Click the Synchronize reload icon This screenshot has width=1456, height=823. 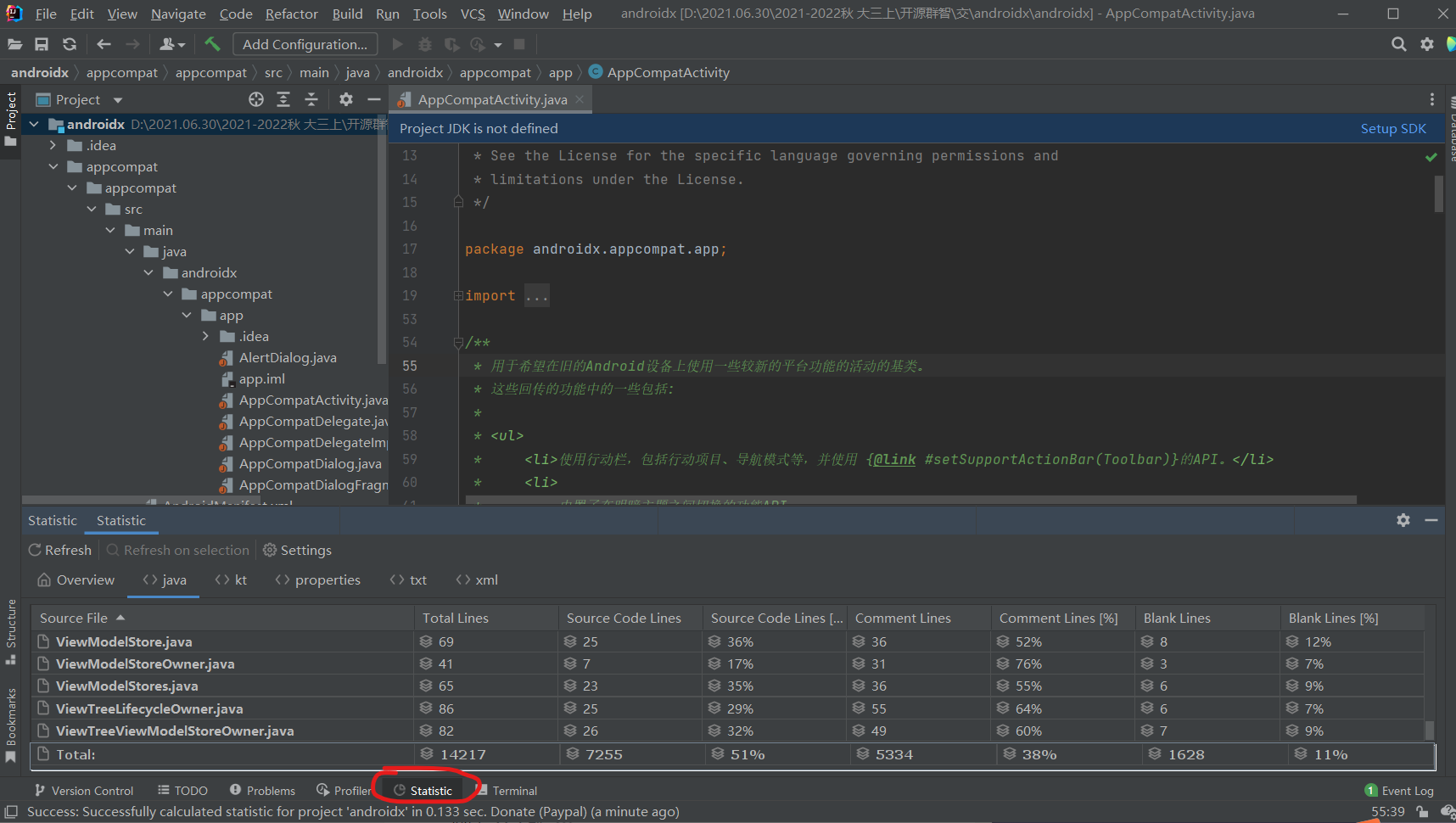coord(70,44)
